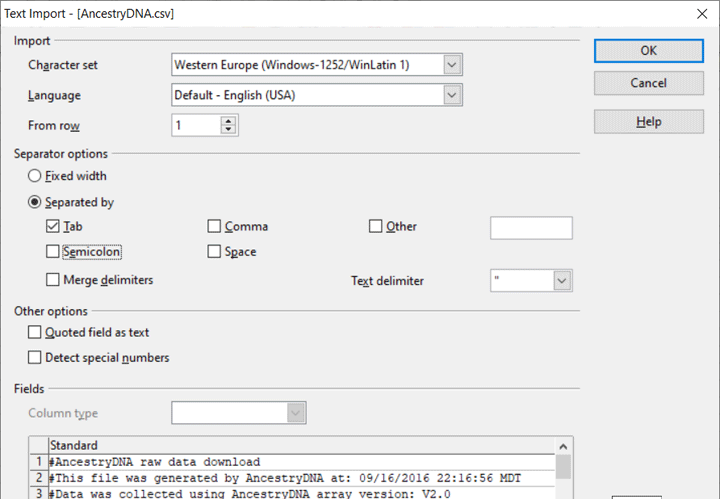Close the Text Import dialog

tap(702, 14)
